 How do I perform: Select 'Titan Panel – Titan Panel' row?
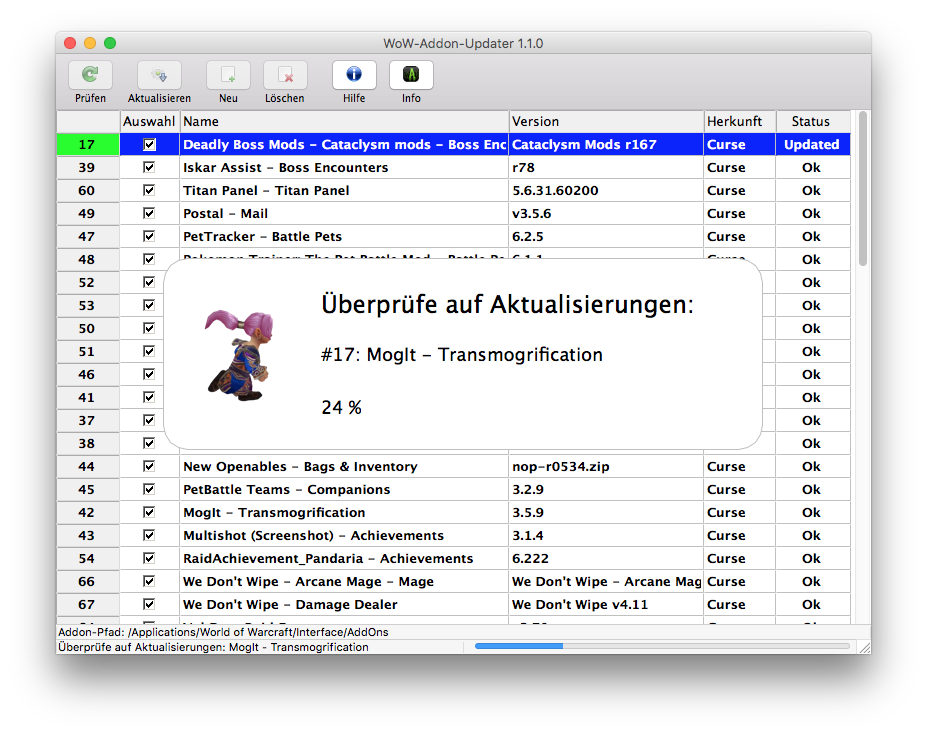coord(453,190)
